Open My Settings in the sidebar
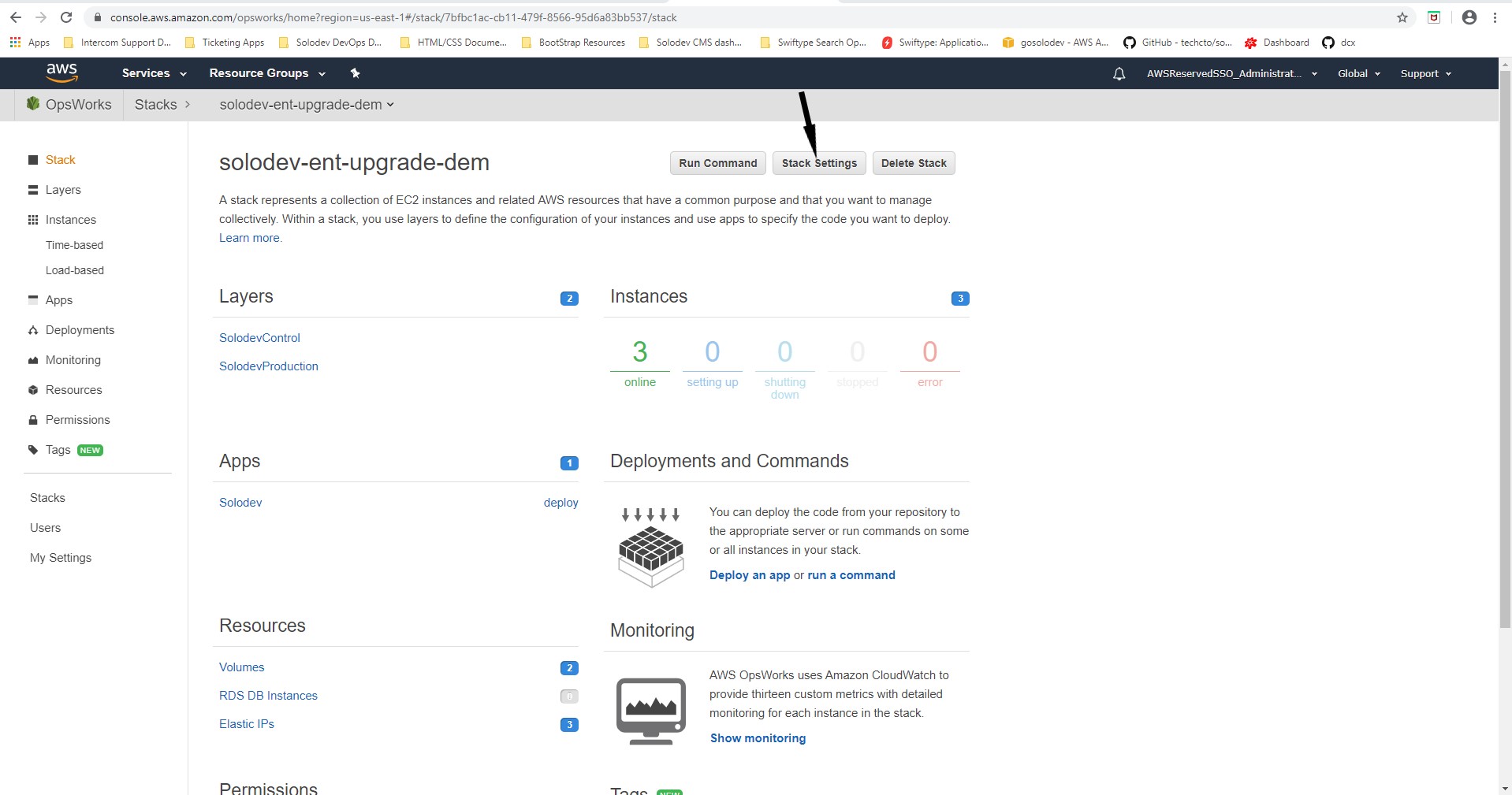Screen dimensions: 1512x795 pos(61,558)
